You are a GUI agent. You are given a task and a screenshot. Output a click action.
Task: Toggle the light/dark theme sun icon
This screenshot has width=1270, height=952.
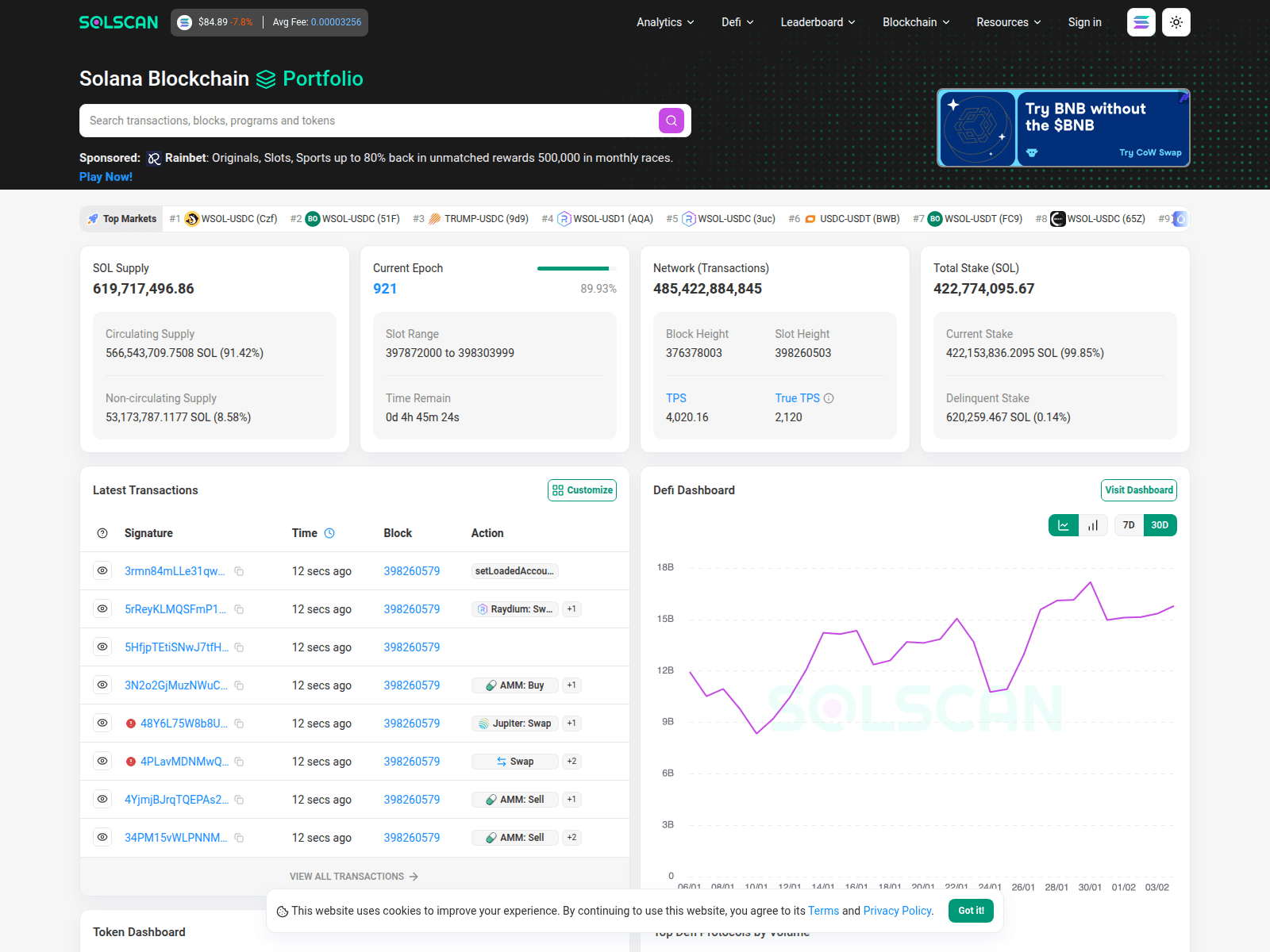(x=1176, y=22)
